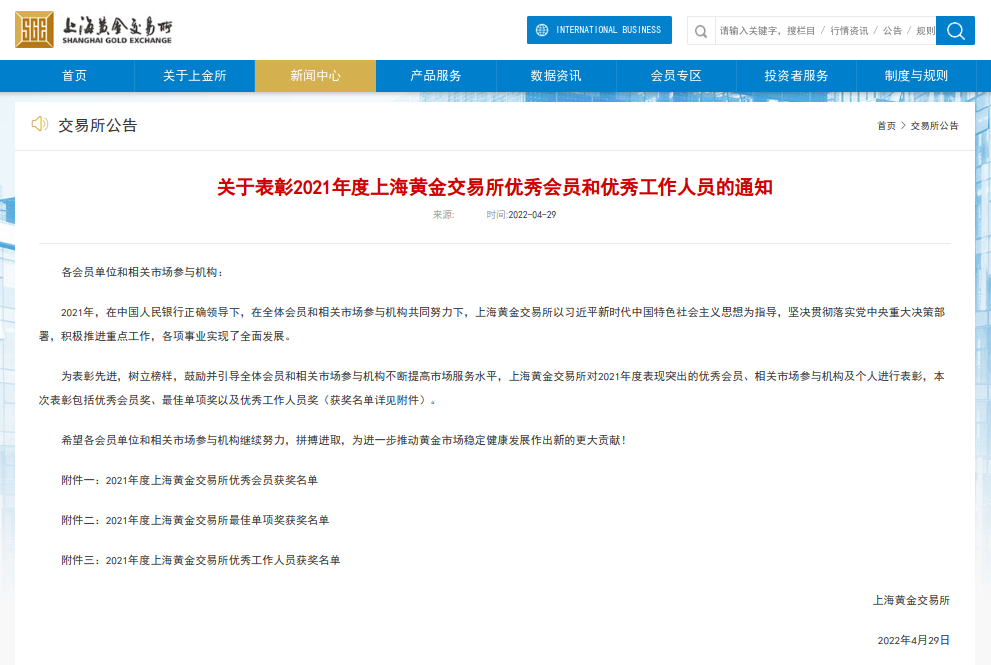Click the greeting line 各会员单位和相关市场参与机构
This screenshot has height=665, width=991.
pyautogui.click(x=142, y=272)
